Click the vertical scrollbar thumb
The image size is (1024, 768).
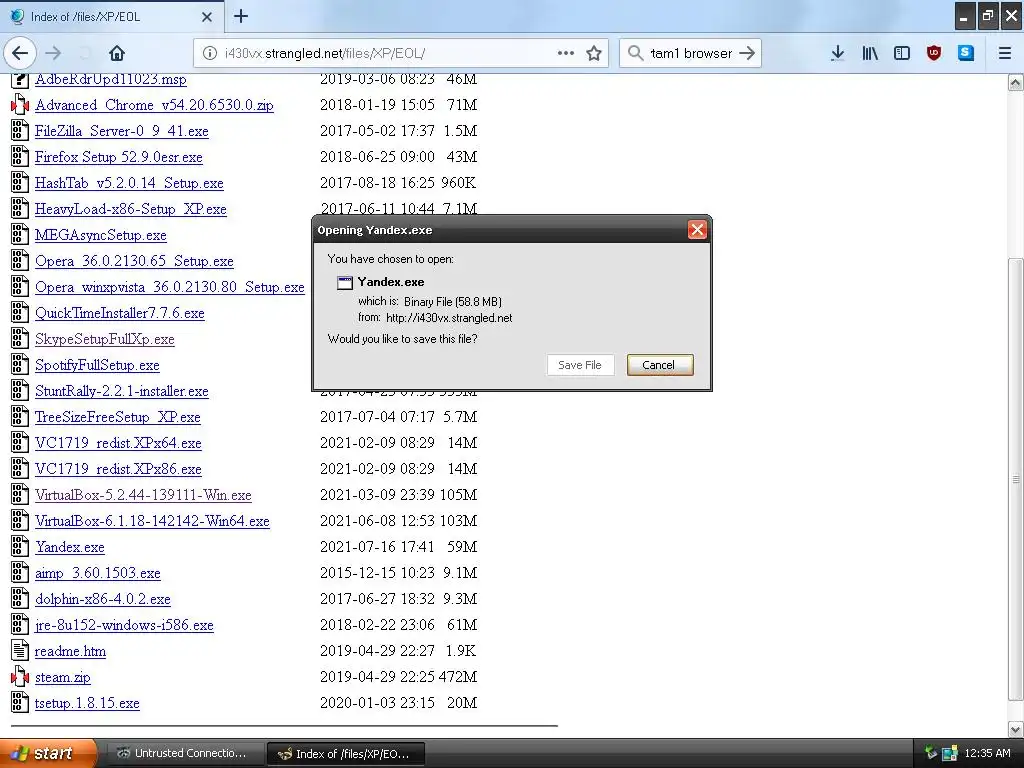[1016, 479]
